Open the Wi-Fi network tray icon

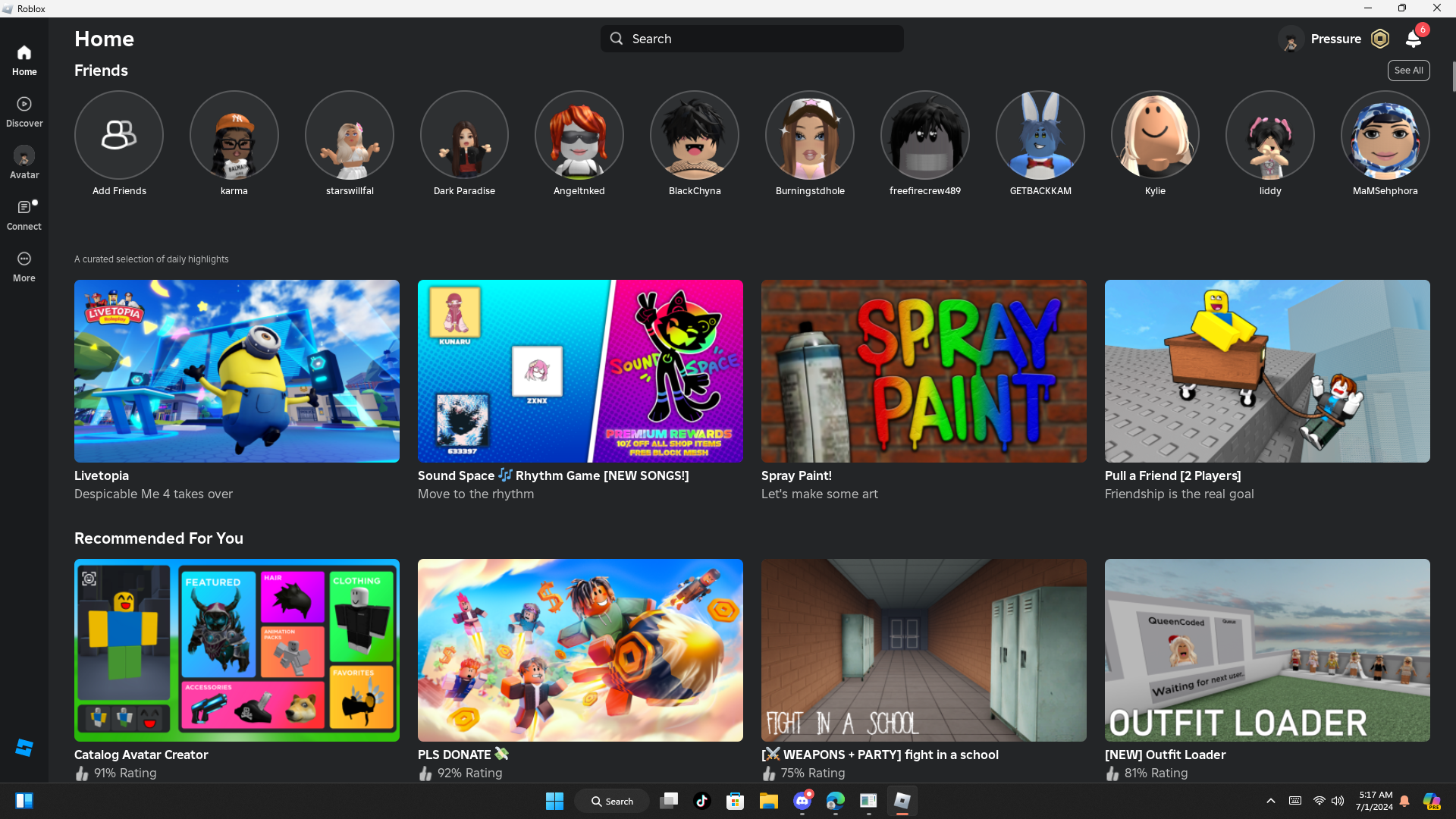click(x=1319, y=801)
